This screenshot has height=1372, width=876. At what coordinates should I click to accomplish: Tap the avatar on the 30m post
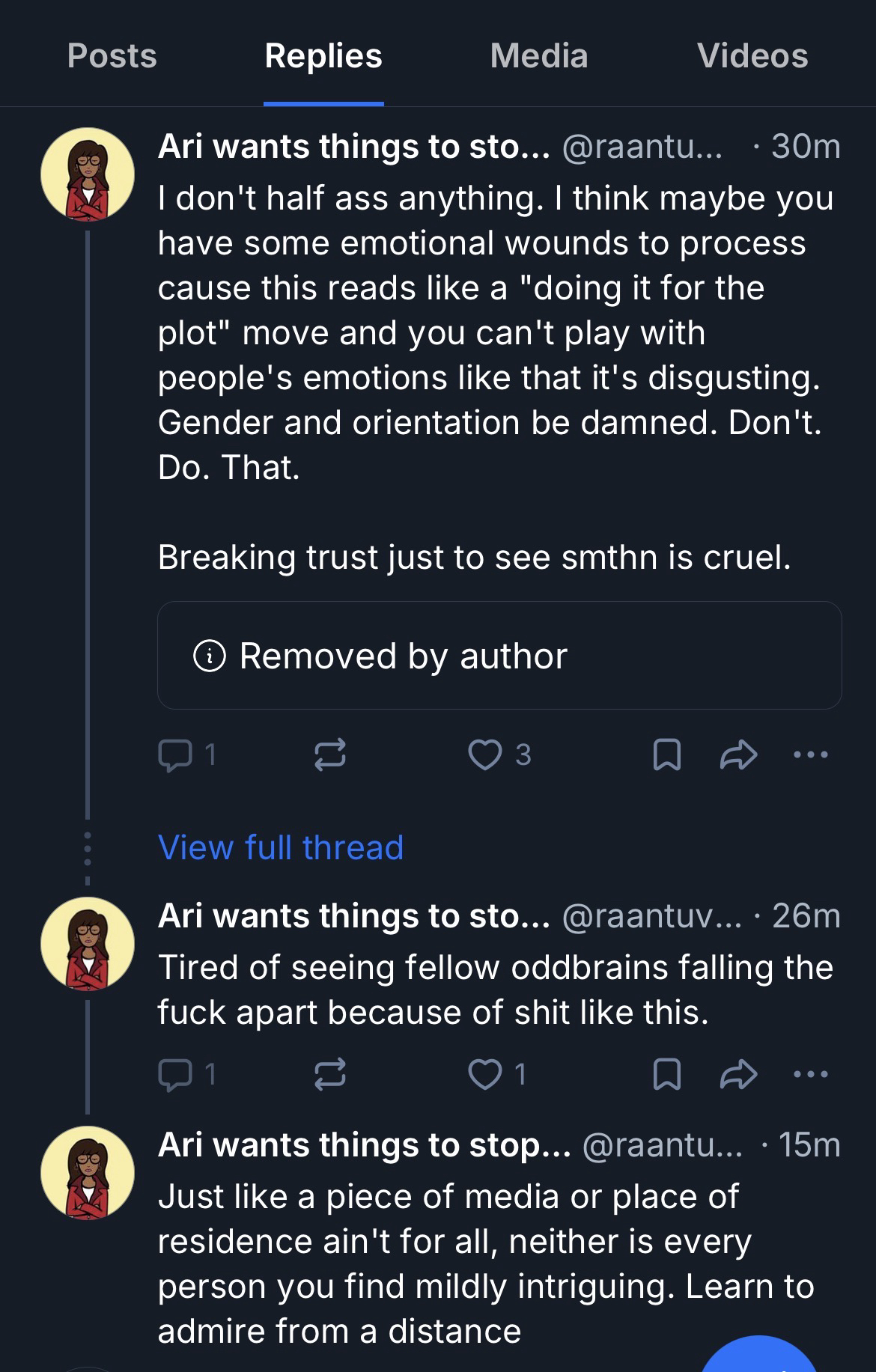pos(88,174)
